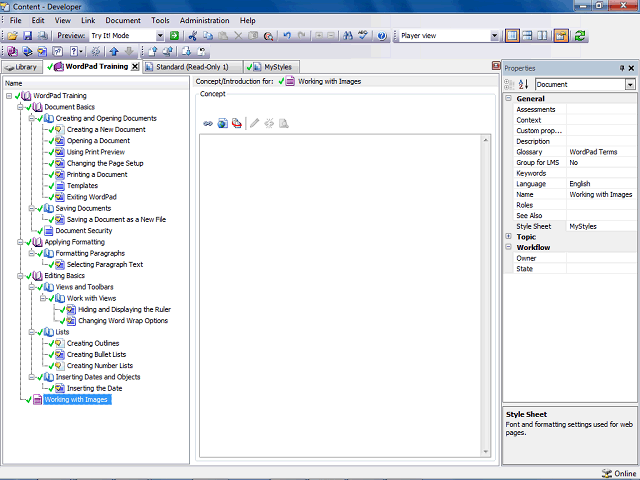Click the Online status indicator
640x480 pixels.
point(619,473)
